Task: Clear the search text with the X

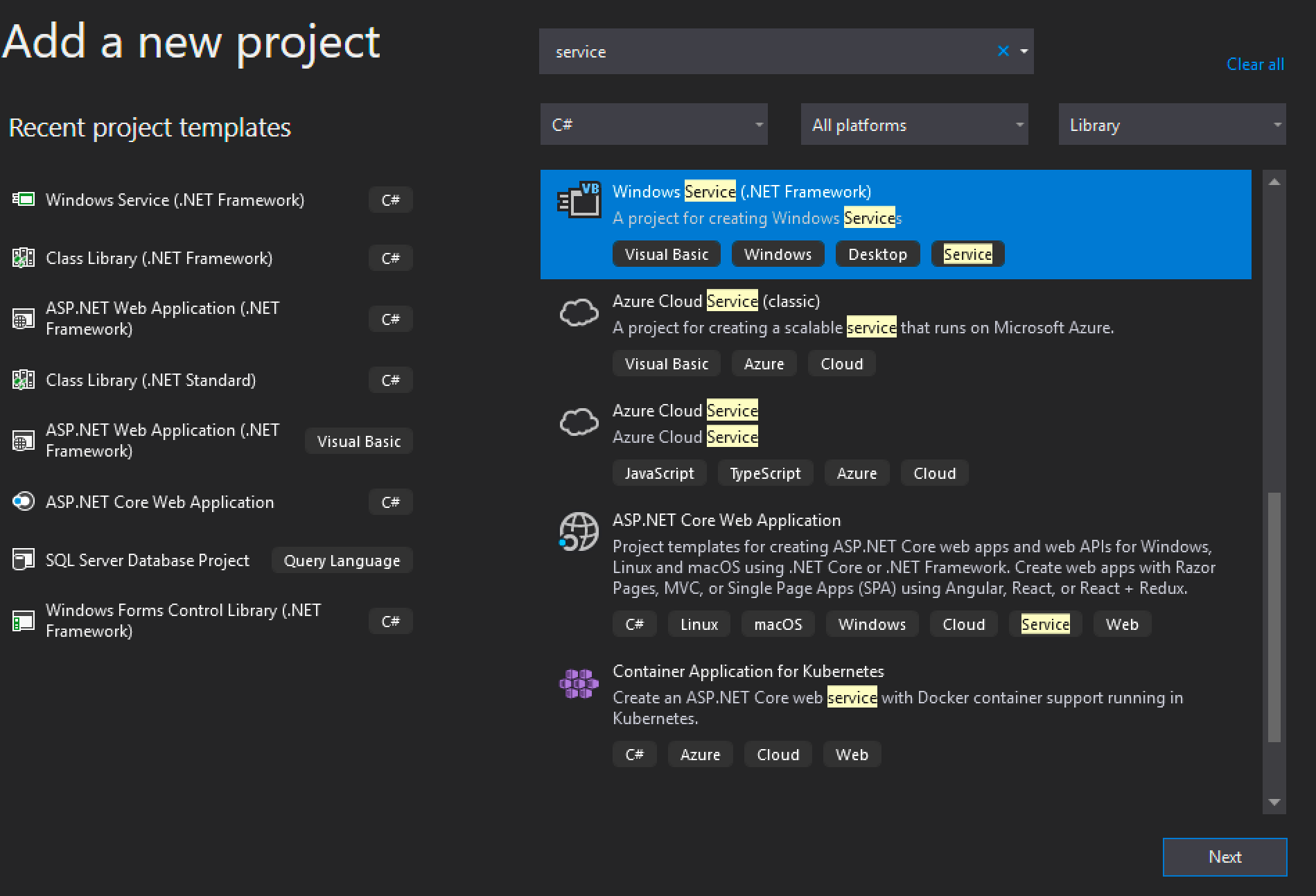Action: point(1003,51)
